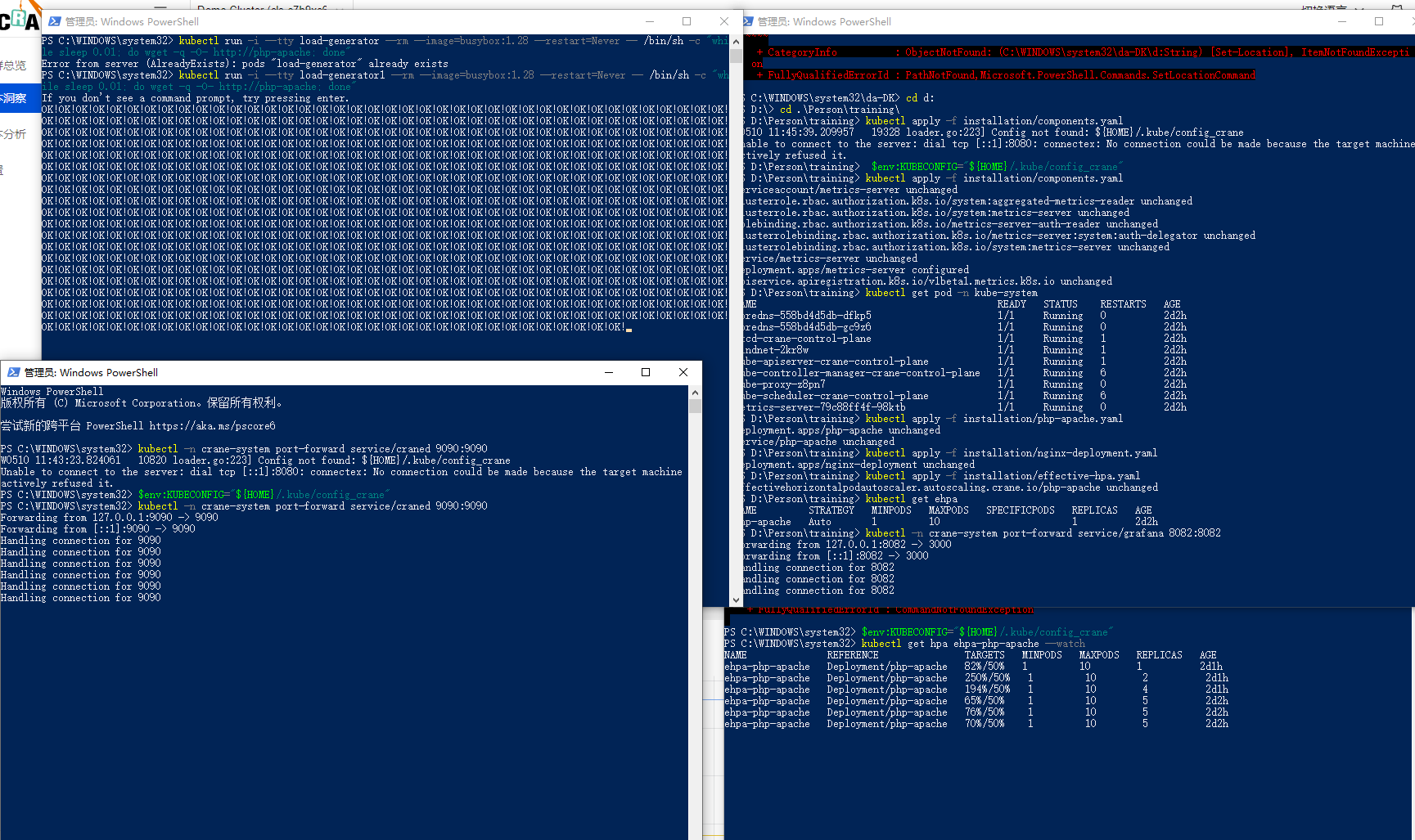The image size is (1415, 840).
Task: Select the 分析 sidebar item in the browser
Action: pyautogui.click(x=13, y=134)
